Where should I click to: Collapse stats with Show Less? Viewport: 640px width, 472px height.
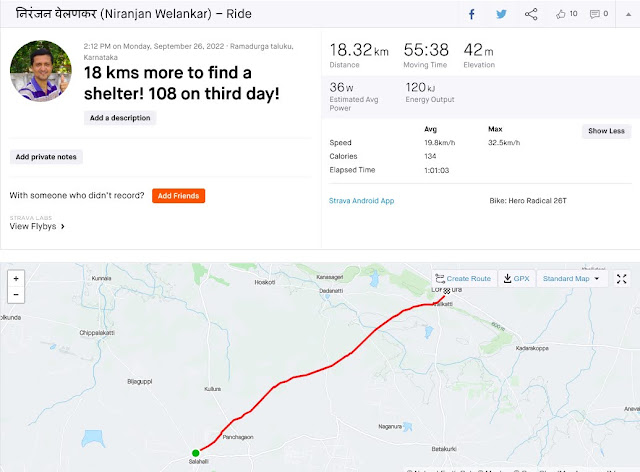pos(606,131)
